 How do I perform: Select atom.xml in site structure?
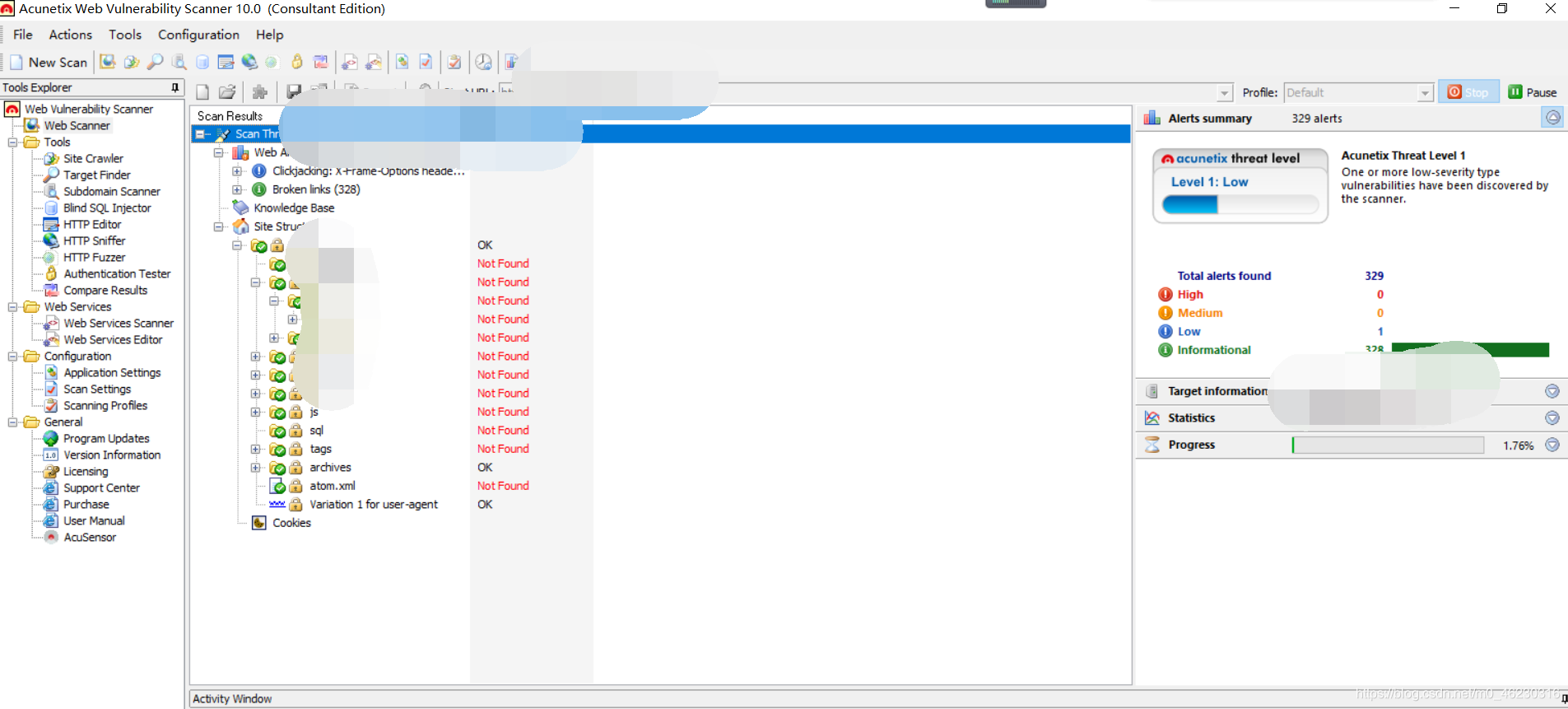[333, 486]
